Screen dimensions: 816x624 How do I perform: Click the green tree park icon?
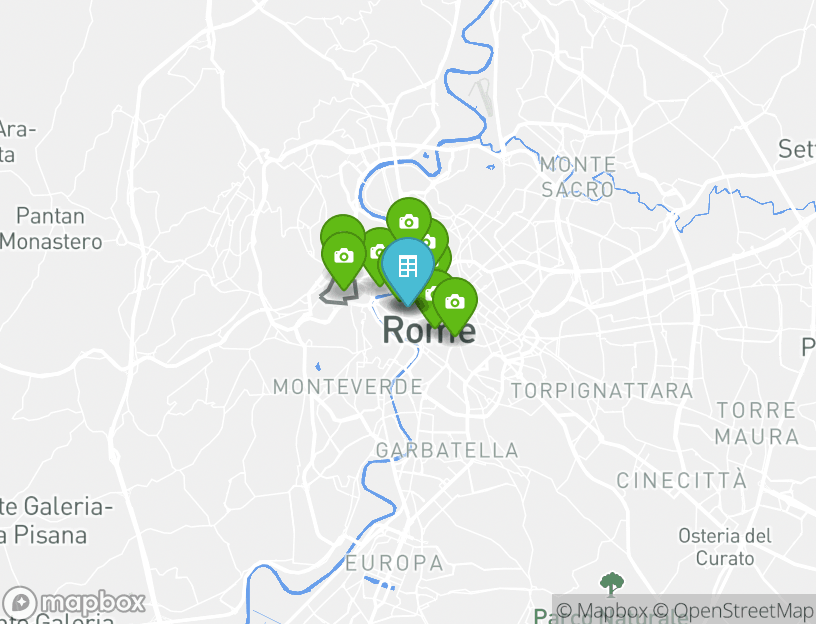pos(611,584)
